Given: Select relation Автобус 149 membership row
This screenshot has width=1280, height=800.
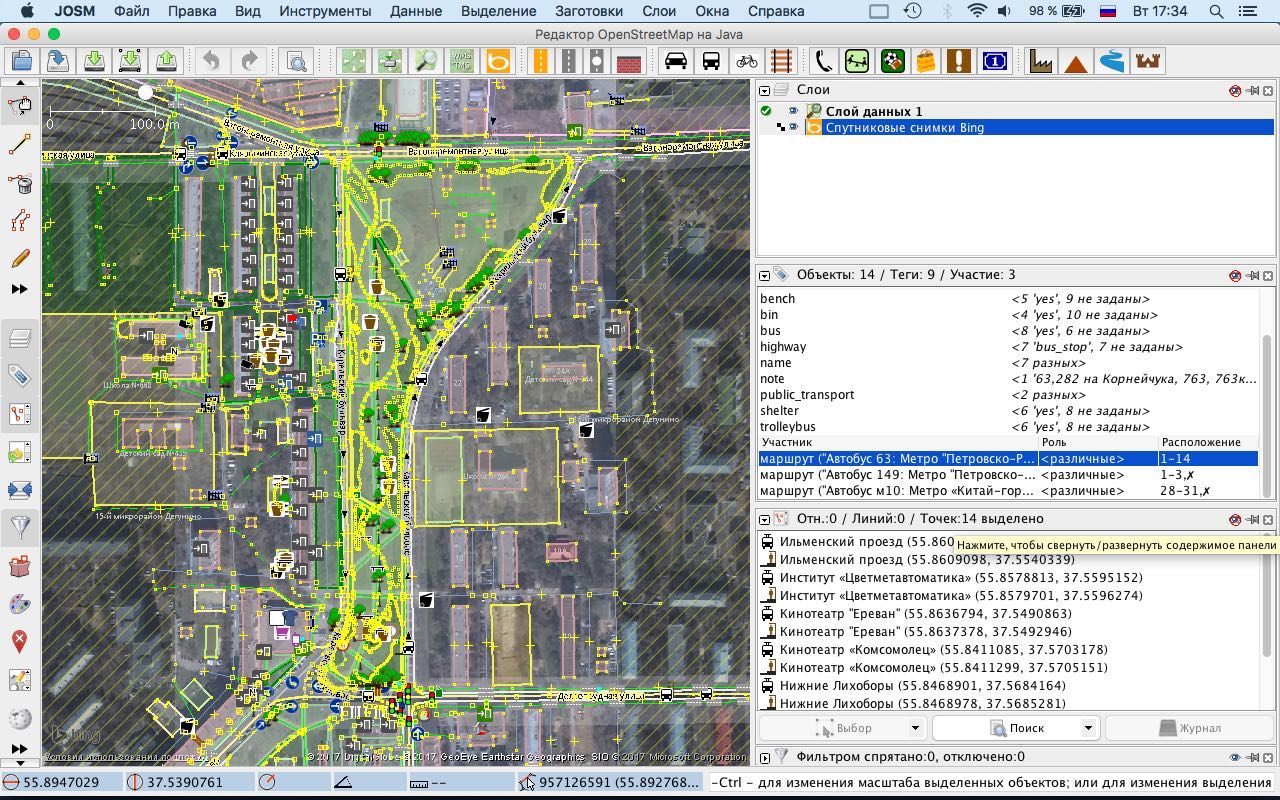Looking at the screenshot, I should click(1008, 475).
